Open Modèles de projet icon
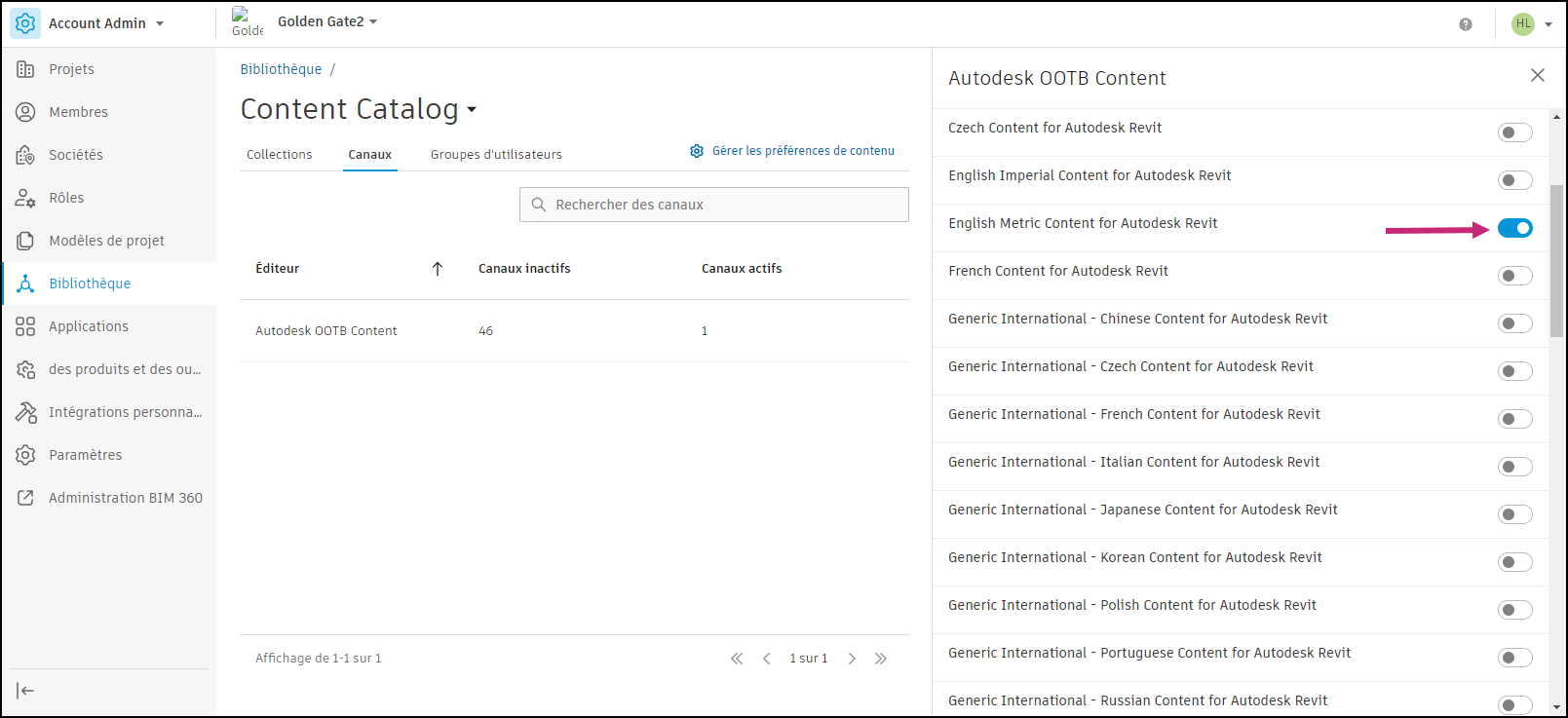Viewport: 1568px width, 718px height. [25, 241]
